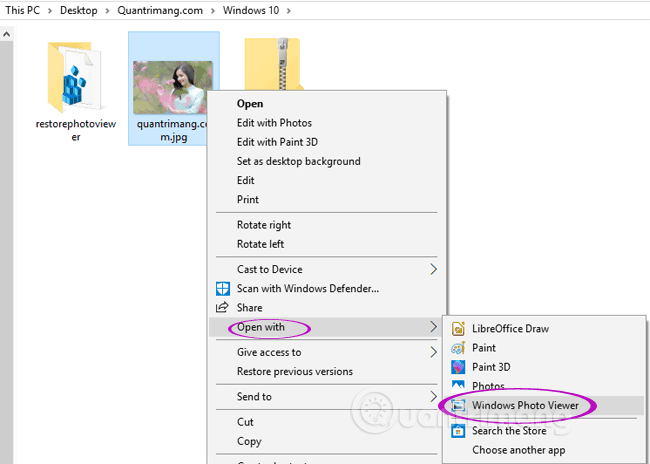Image resolution: width=650 pixels, height=464 pixels.
Task: Click the Photos app icon
Action: [x=458, y=385]
